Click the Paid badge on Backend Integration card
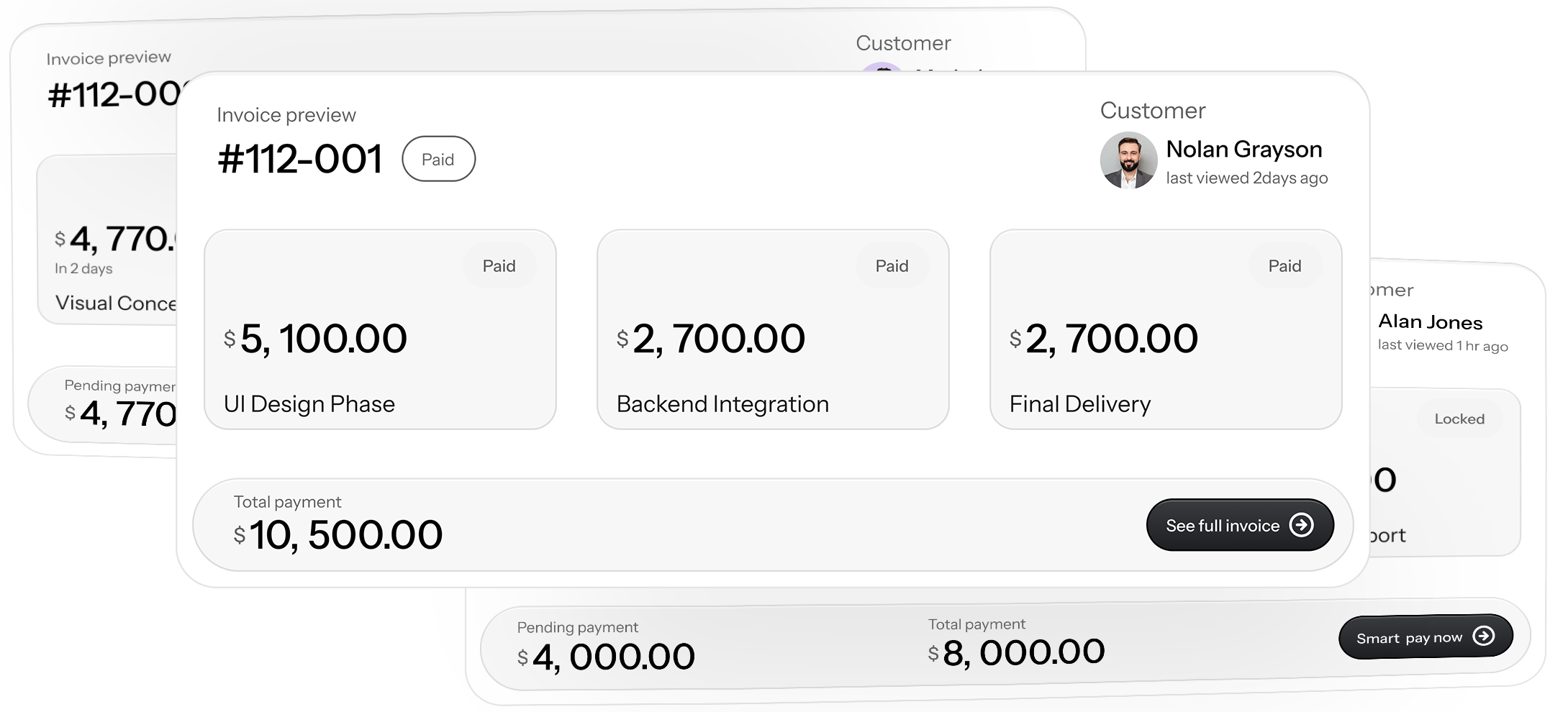Screen dimensions: 1568x712 [x=892, y=265]
